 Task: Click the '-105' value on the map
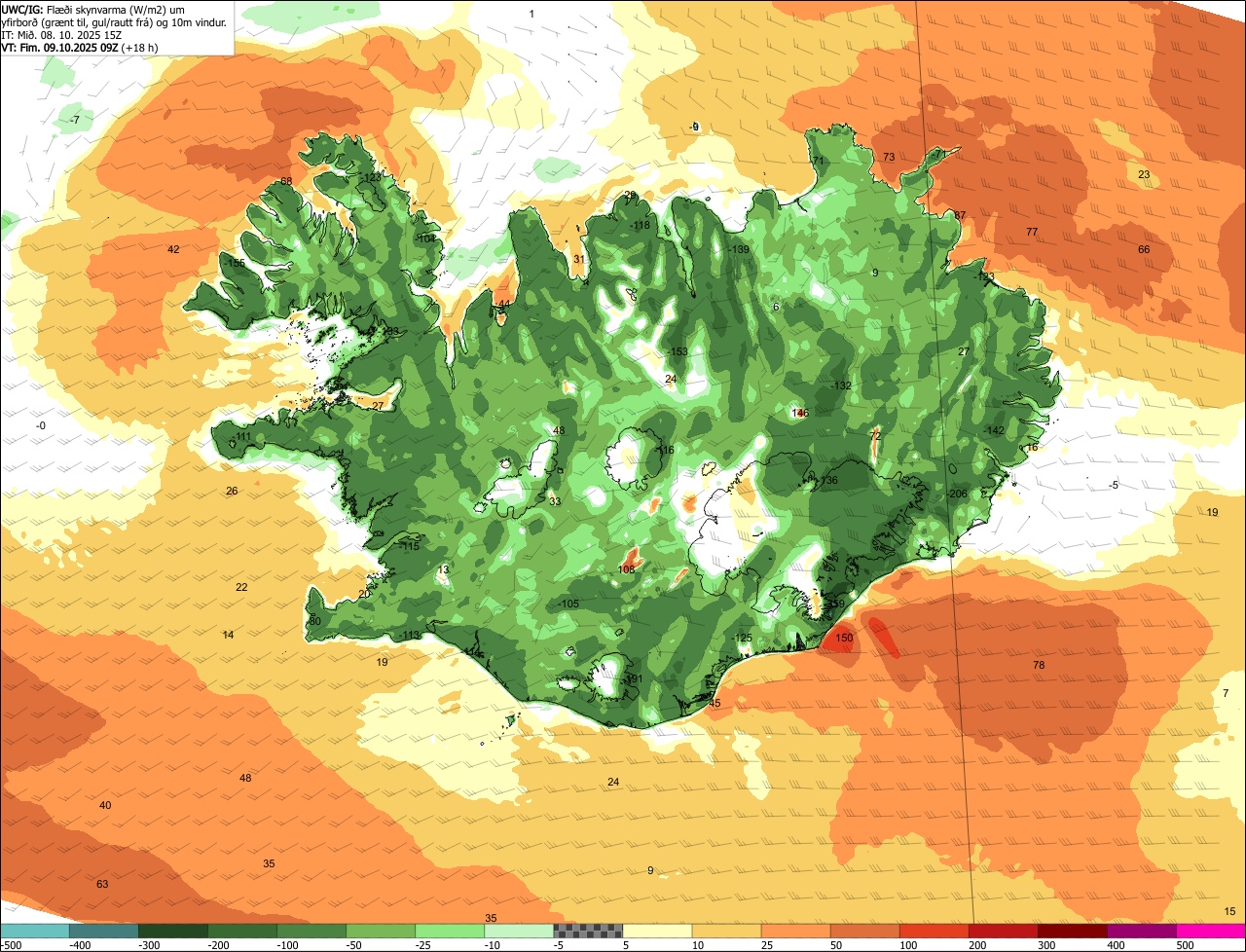568,604
